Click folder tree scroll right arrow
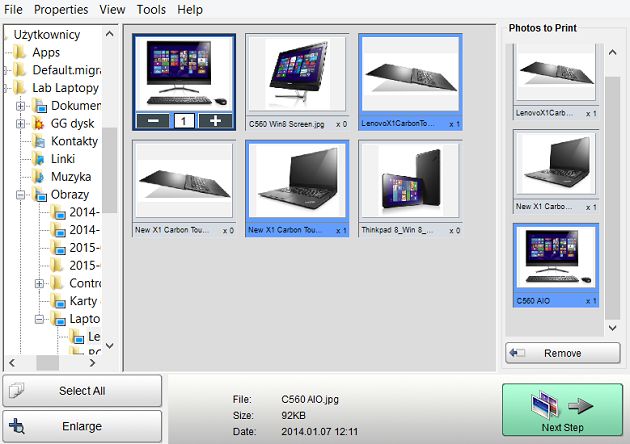 click(x=93, y=363)
